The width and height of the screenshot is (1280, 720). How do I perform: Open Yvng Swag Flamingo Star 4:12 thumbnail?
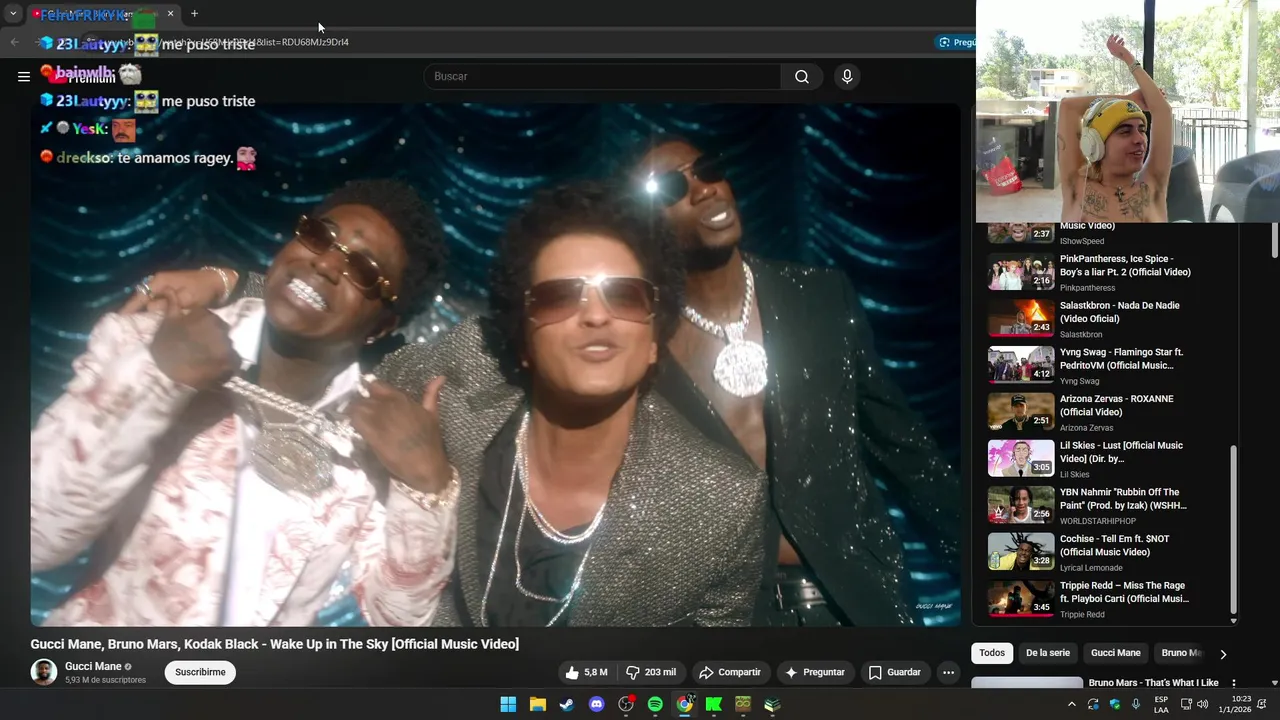click(x=1021, y=366)
